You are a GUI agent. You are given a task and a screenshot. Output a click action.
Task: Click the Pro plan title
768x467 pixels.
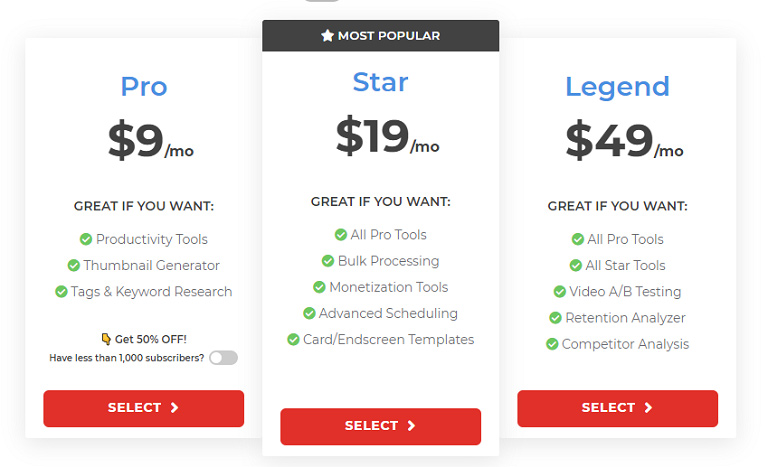144,87
